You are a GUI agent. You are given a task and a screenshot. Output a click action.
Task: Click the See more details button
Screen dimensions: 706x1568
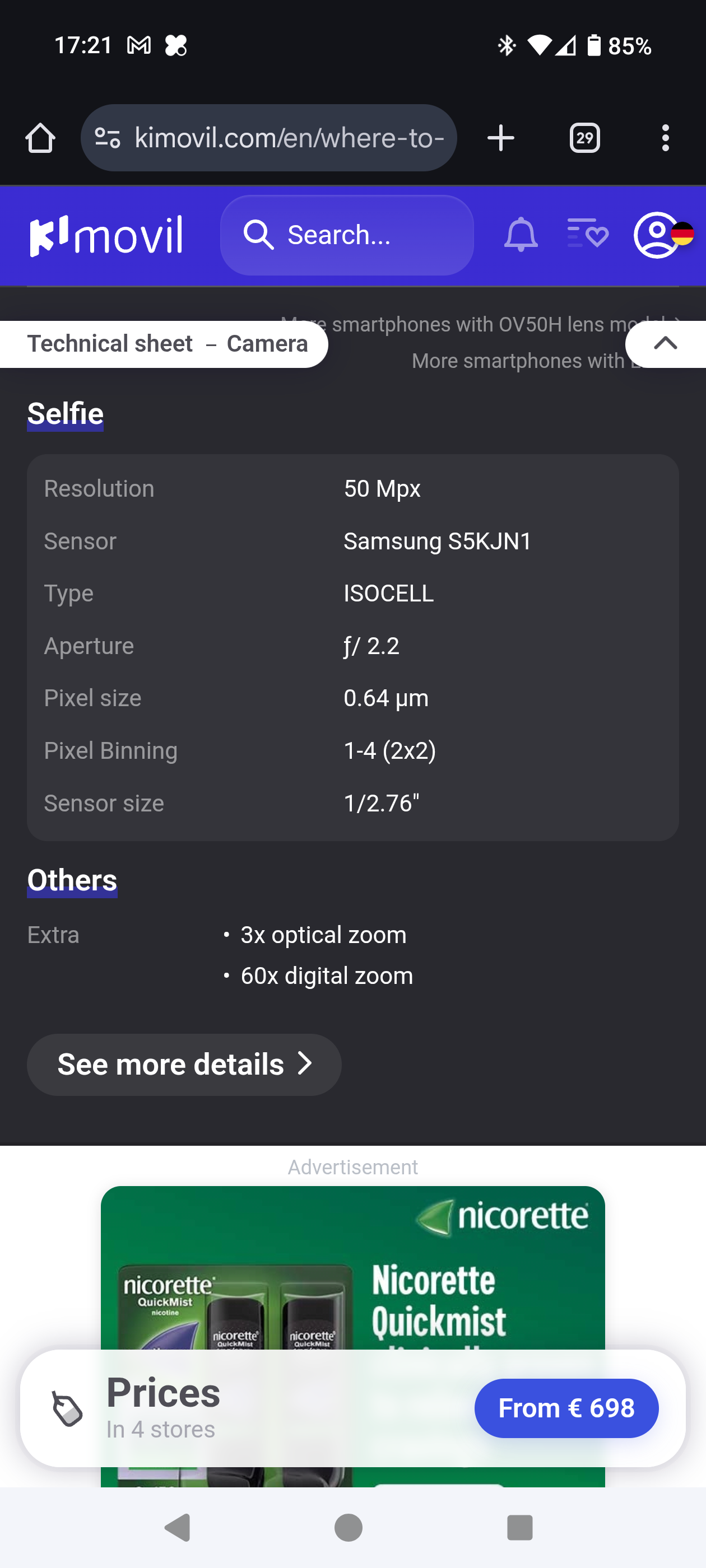tap(184, 1065)
